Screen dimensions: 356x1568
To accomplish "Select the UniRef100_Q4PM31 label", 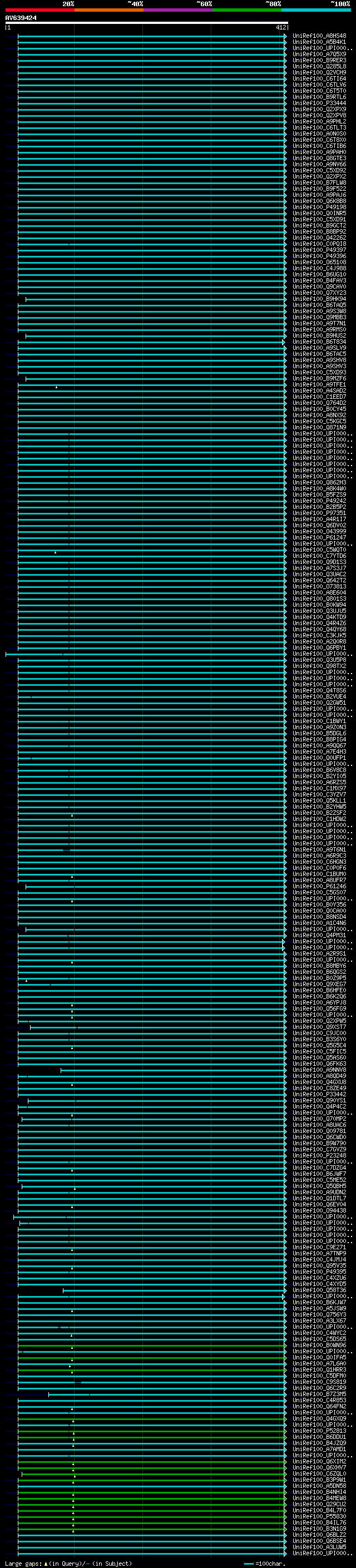I will pos(319,936).
